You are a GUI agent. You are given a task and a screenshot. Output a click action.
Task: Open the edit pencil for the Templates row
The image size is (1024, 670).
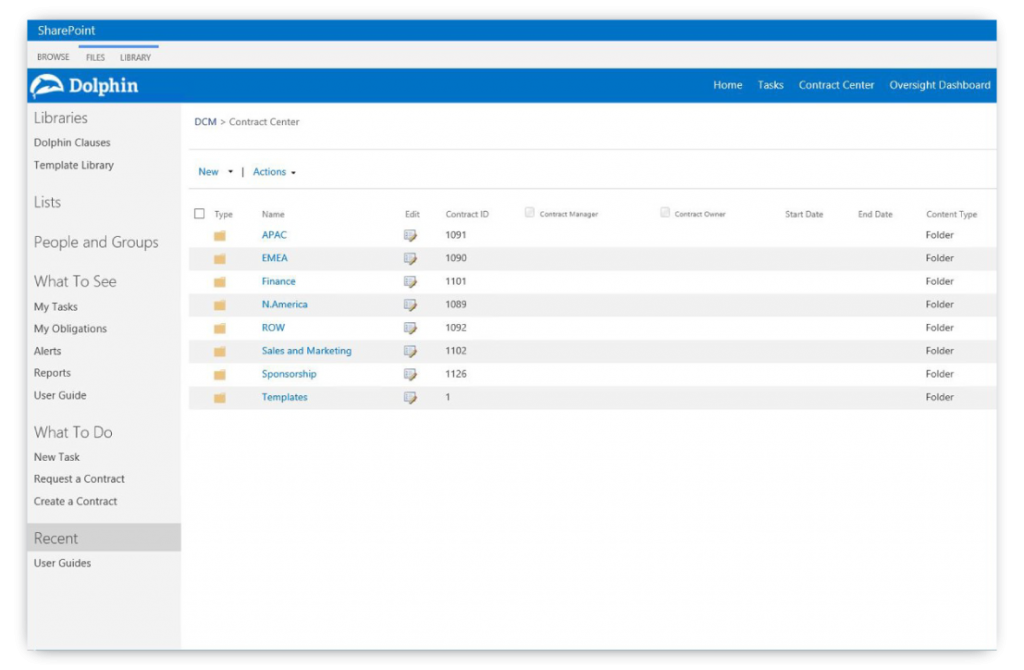(x=410, y=397)
